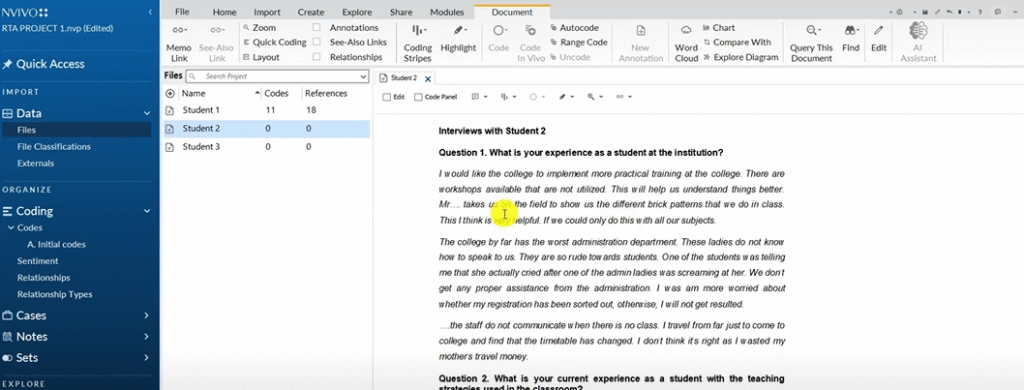Image resolution: width=1024 pixels, height=390 pixels.
Task: Open Coding Stripes in ribbon
Action: click(417, 43)
